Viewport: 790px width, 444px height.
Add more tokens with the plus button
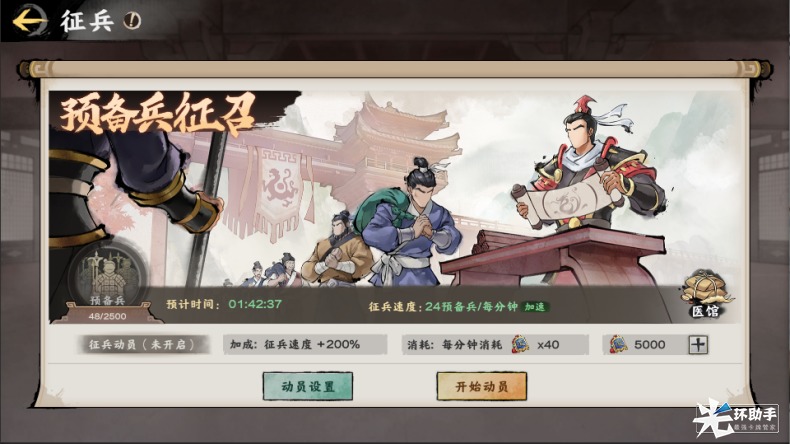click(x=698, y=345)
